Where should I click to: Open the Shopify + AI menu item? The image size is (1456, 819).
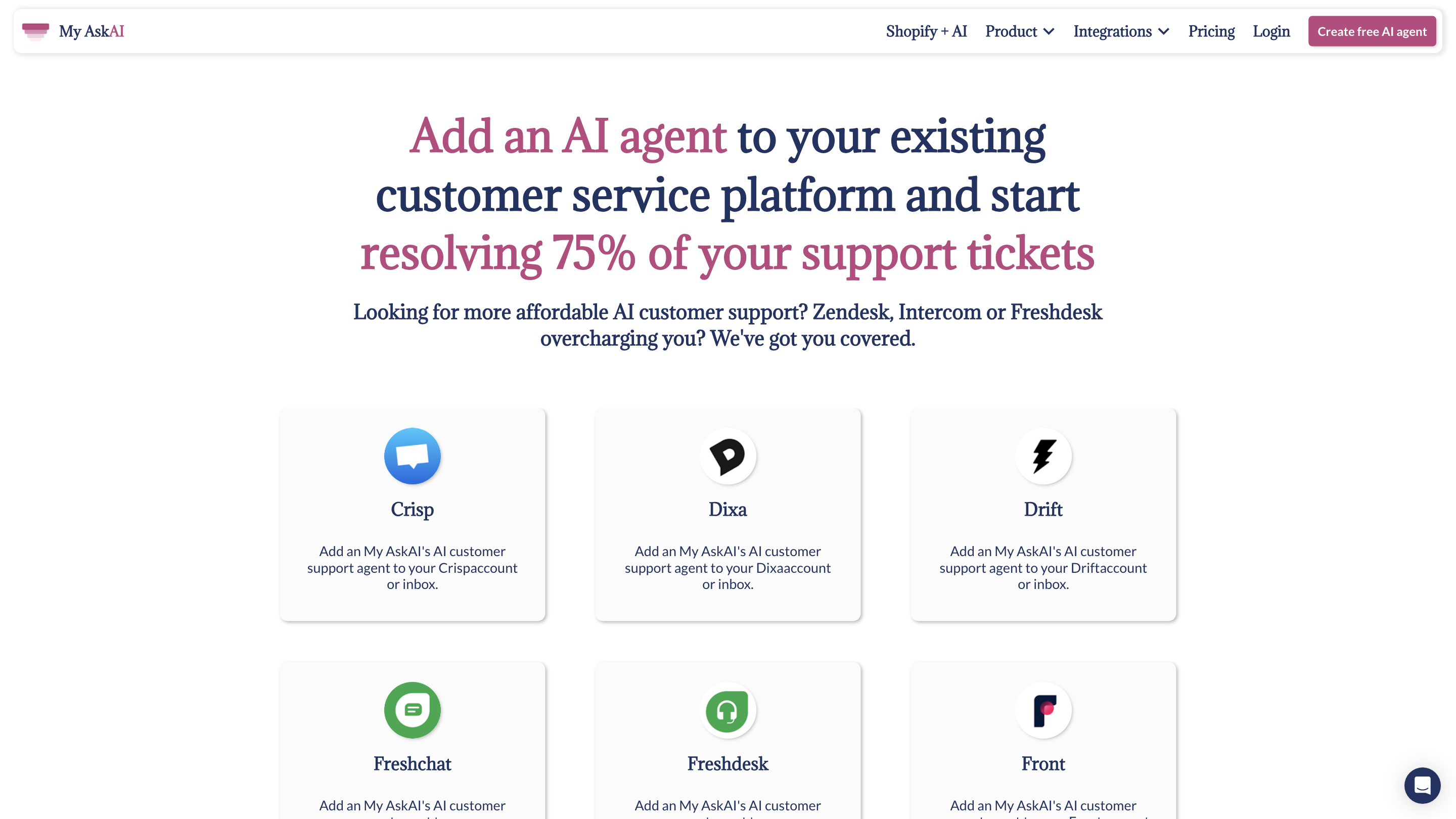click(x=926, y=31)
